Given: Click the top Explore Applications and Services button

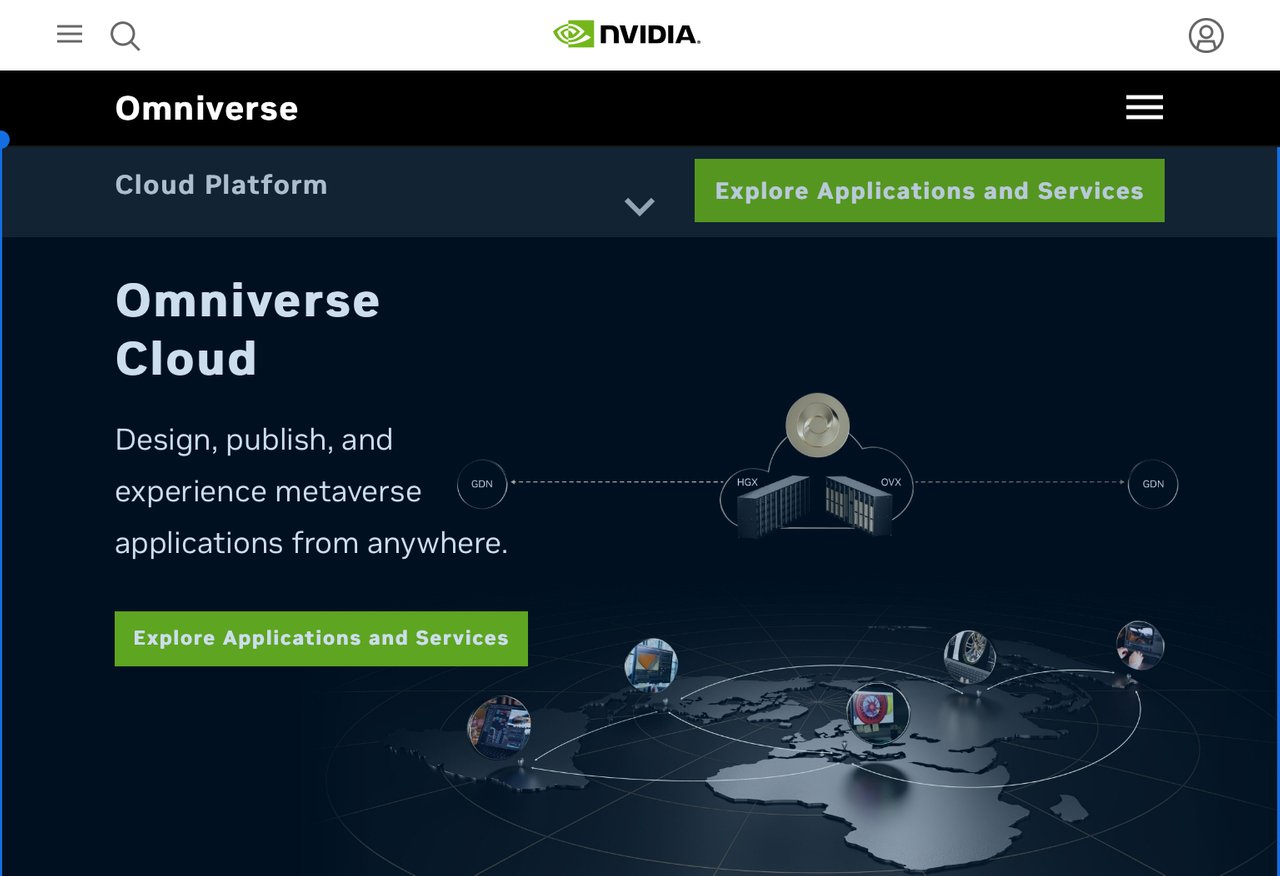Looking at the screenshot, I should pos(929,190).
